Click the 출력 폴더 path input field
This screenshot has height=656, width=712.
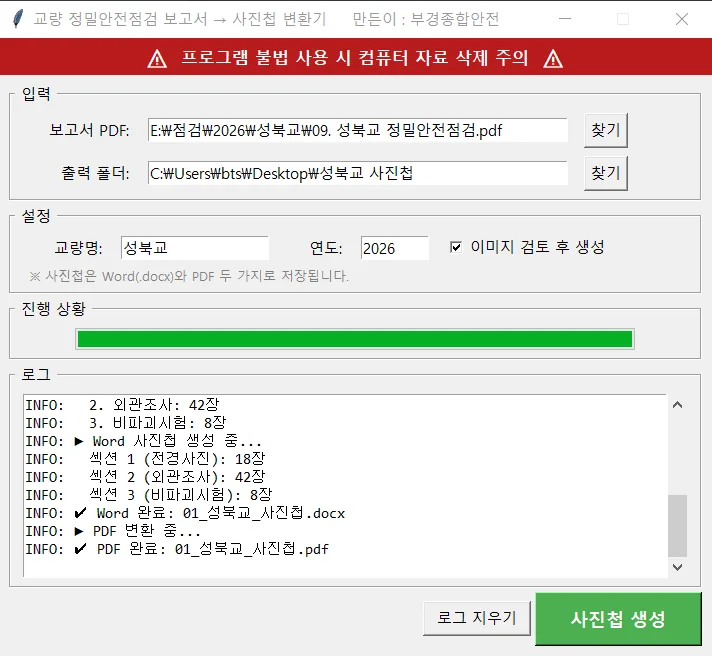click(x=358, y=173)
